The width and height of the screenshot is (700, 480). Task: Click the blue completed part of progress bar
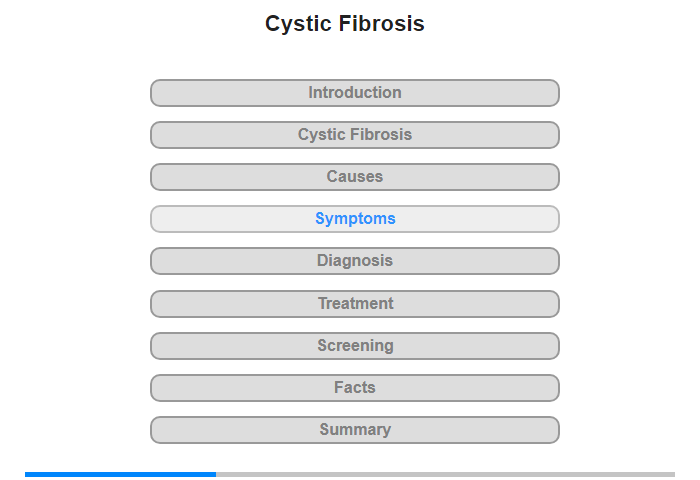click(120, 474)
